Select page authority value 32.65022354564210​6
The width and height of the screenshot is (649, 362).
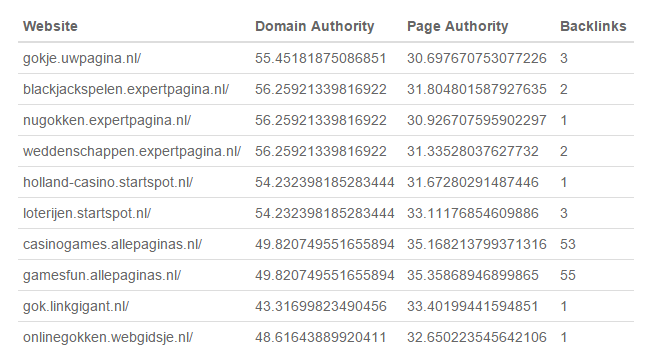click(477, 338)
